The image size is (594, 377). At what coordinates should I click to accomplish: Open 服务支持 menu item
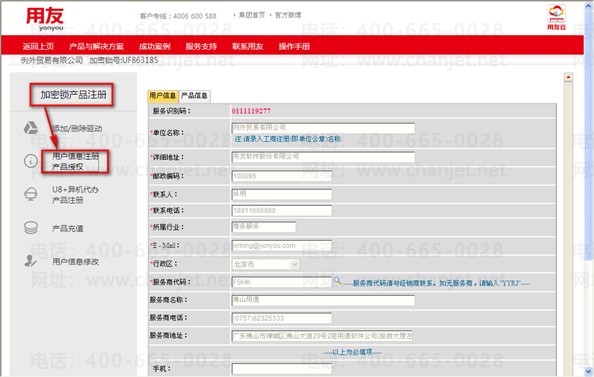pyautogui.click(x=201, y=46)
